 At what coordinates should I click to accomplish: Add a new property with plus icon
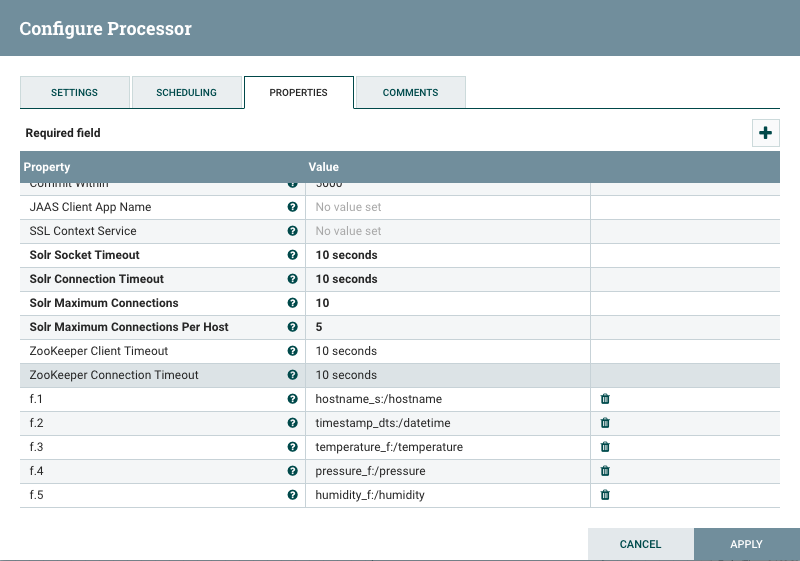click(765, 133)
